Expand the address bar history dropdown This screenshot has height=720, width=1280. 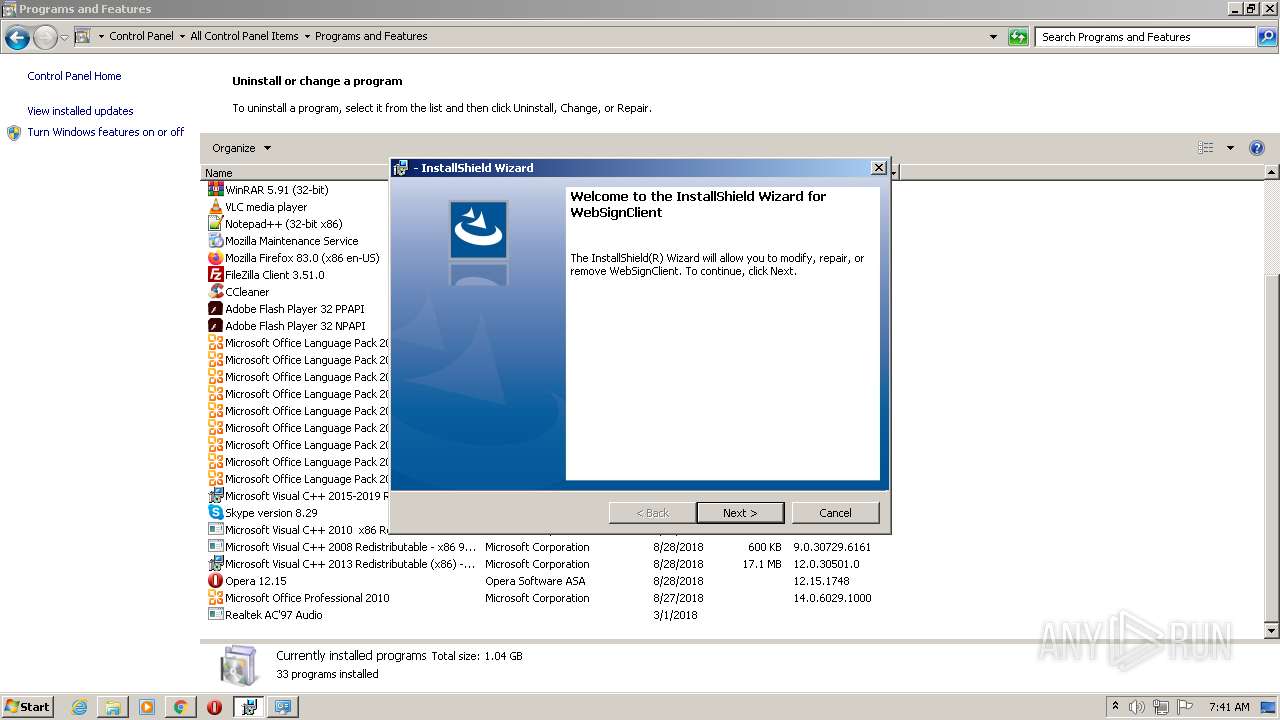[x=993, y=37]
